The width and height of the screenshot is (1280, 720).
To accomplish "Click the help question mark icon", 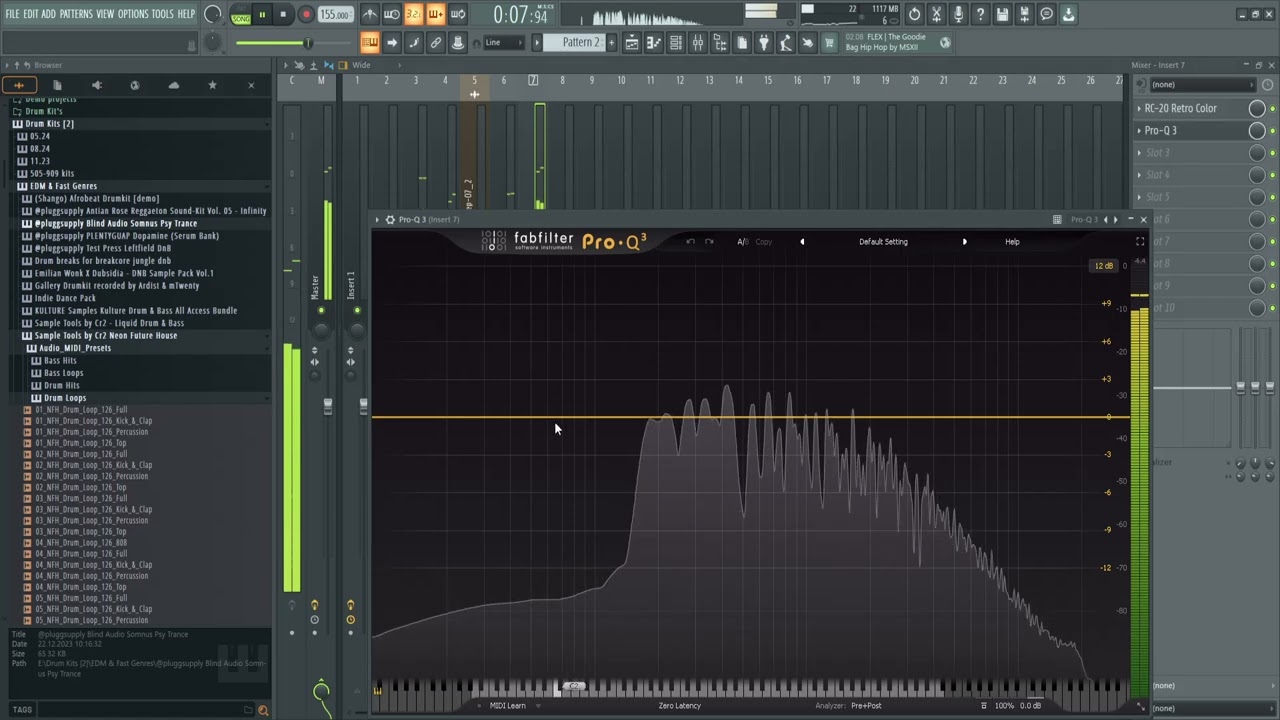I will pos(980,14).
